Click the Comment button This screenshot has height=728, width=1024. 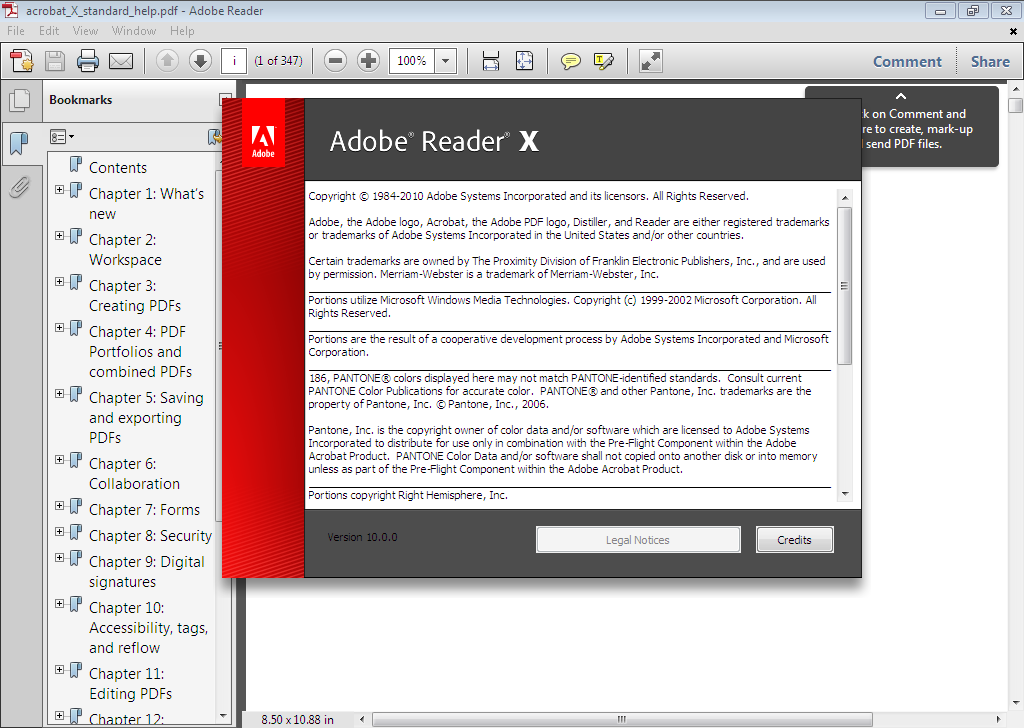pyautogui.click(x=906, y=61)
